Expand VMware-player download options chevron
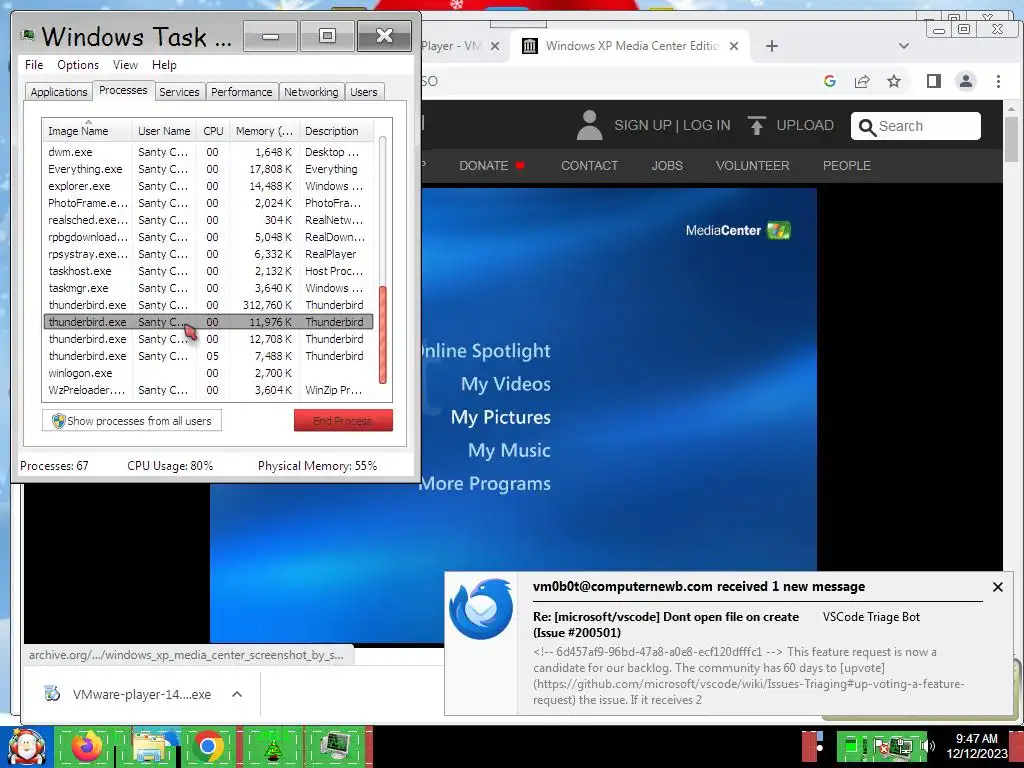 pos(237,694)
